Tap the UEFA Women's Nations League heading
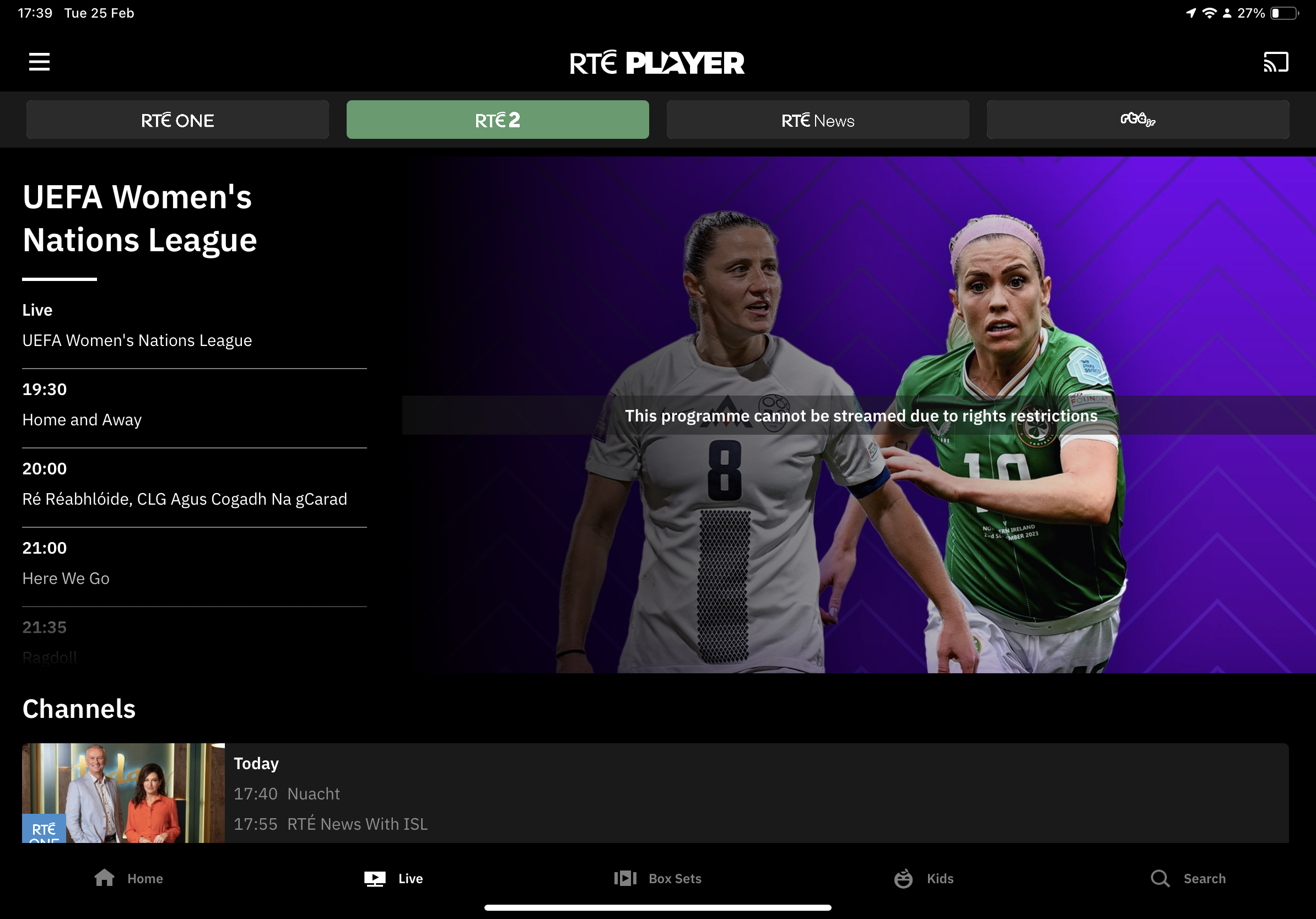 pyautogui.click(x=140, y=218)
